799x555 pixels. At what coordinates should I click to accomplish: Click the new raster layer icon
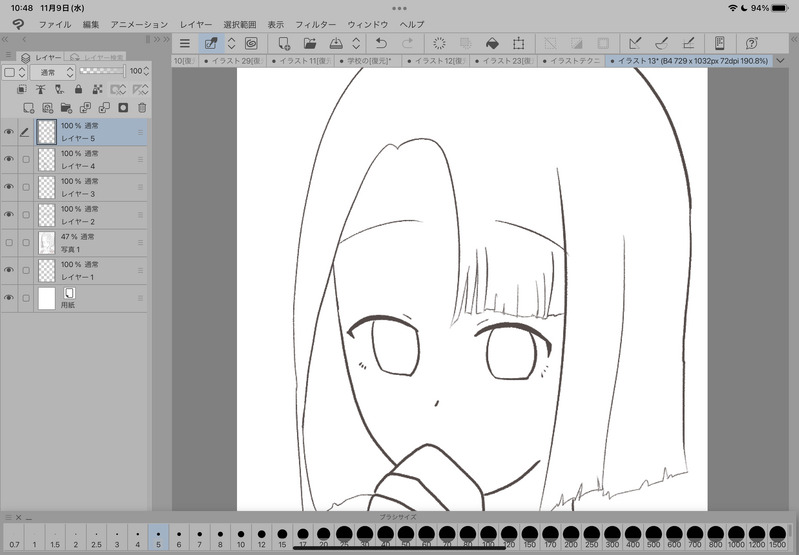click(x=29, y=108)
